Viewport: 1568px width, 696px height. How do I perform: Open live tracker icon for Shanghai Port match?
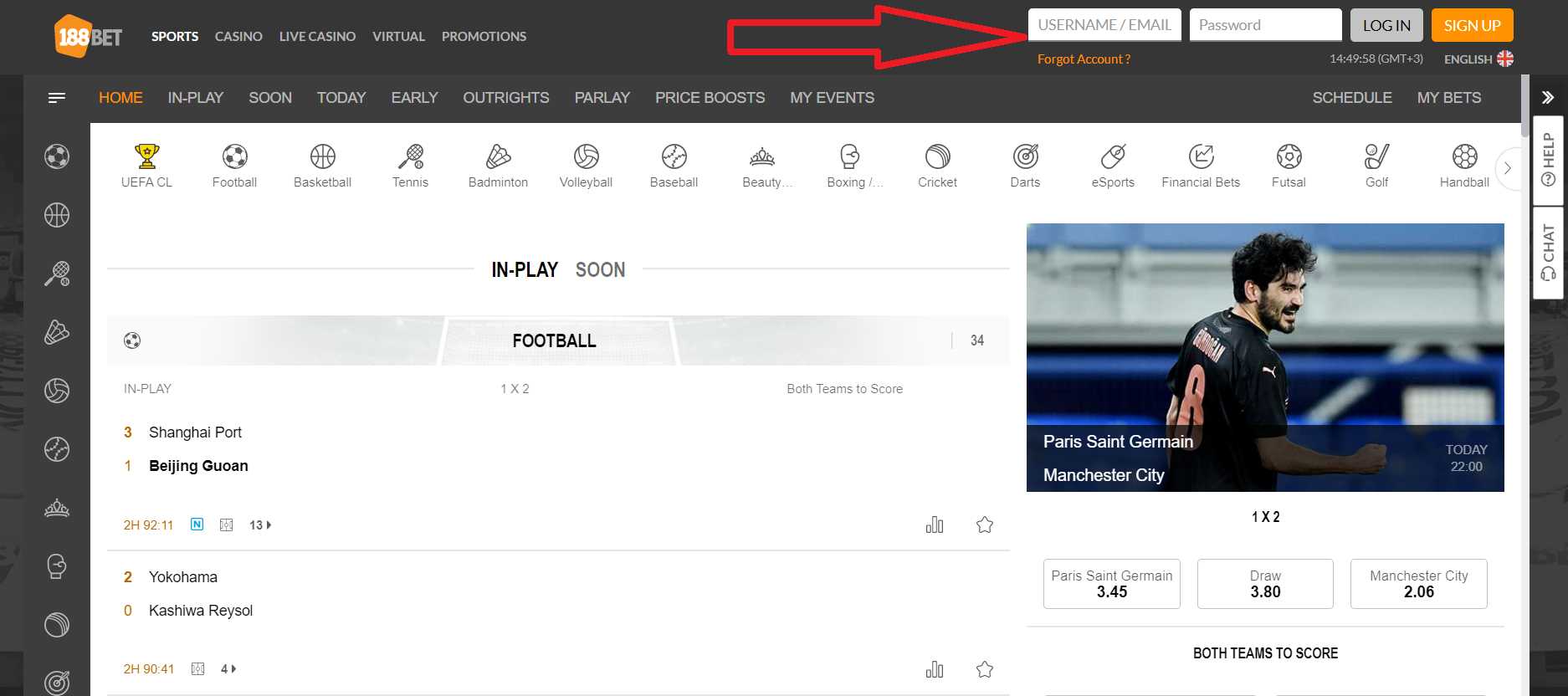point(226,525)
